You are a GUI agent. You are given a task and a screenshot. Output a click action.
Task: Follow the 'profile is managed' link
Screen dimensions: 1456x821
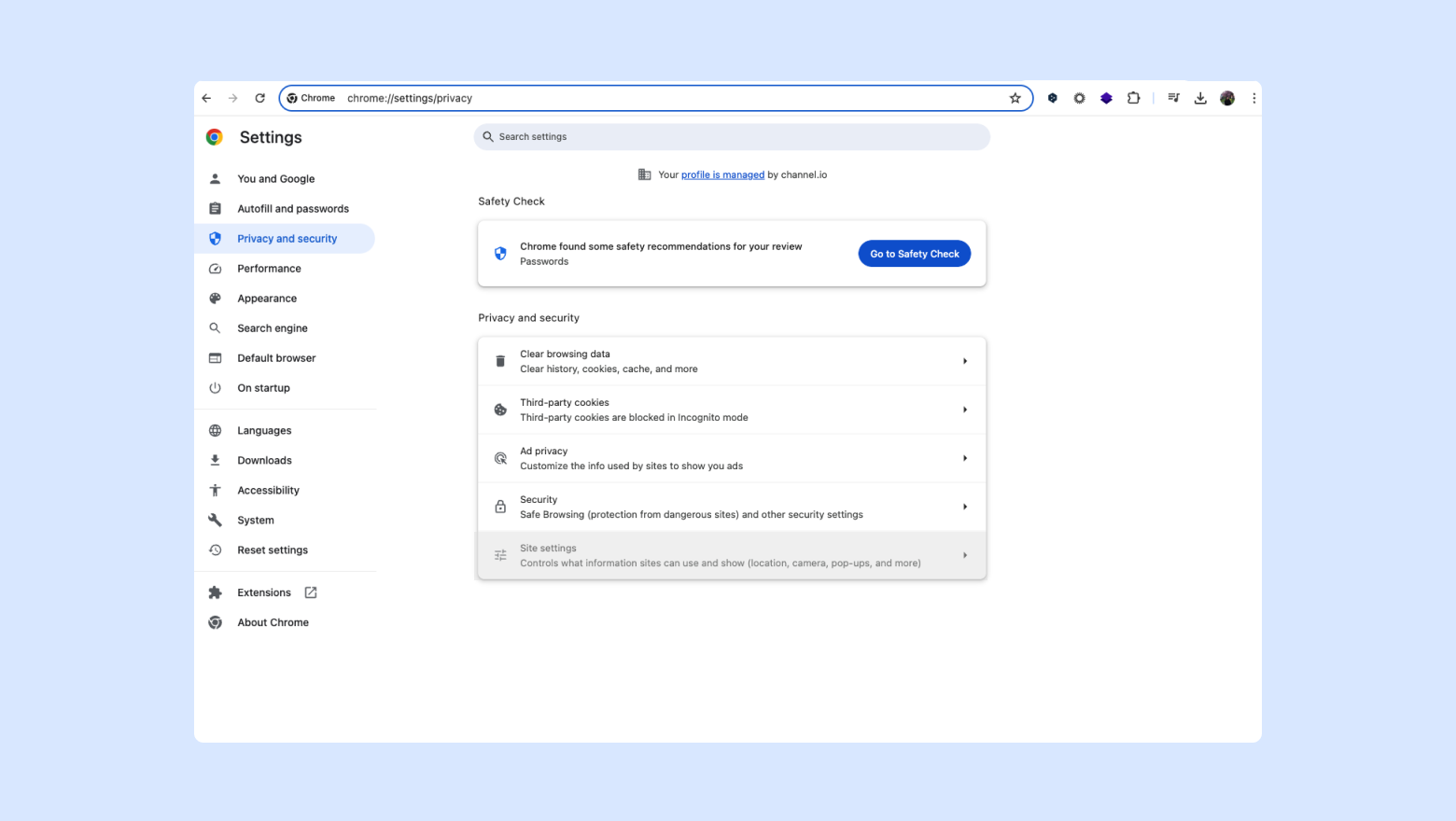(x=722, y=174)
